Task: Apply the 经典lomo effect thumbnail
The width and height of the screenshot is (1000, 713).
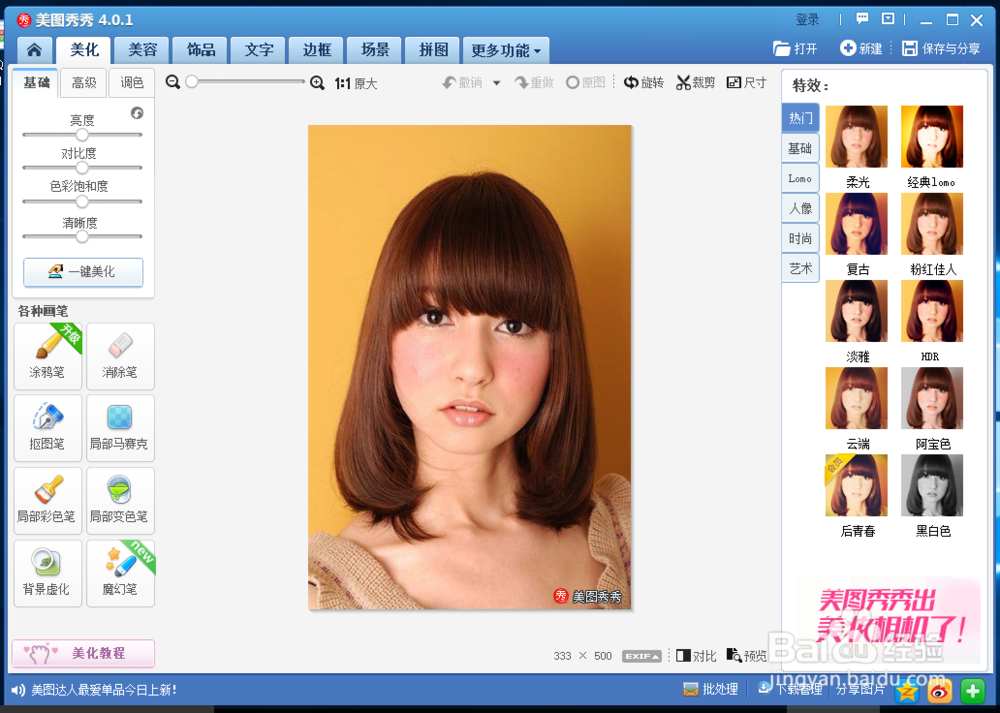Action: [x=932, y=137]
